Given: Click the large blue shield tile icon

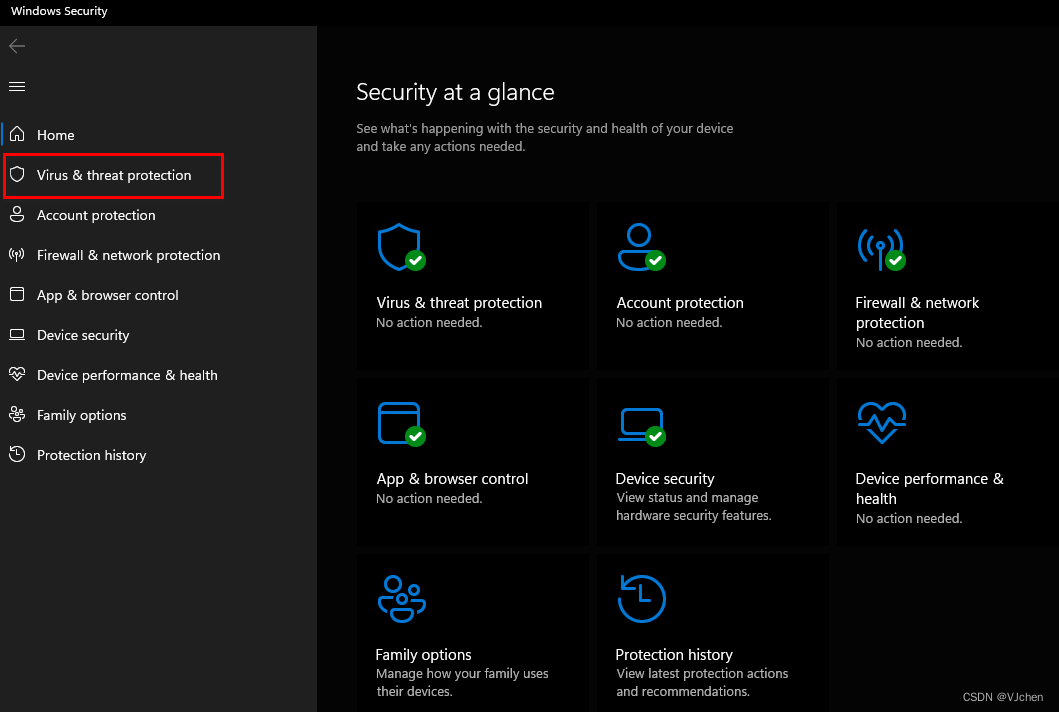Looking at the screenshot, I should tap(401, 247).
